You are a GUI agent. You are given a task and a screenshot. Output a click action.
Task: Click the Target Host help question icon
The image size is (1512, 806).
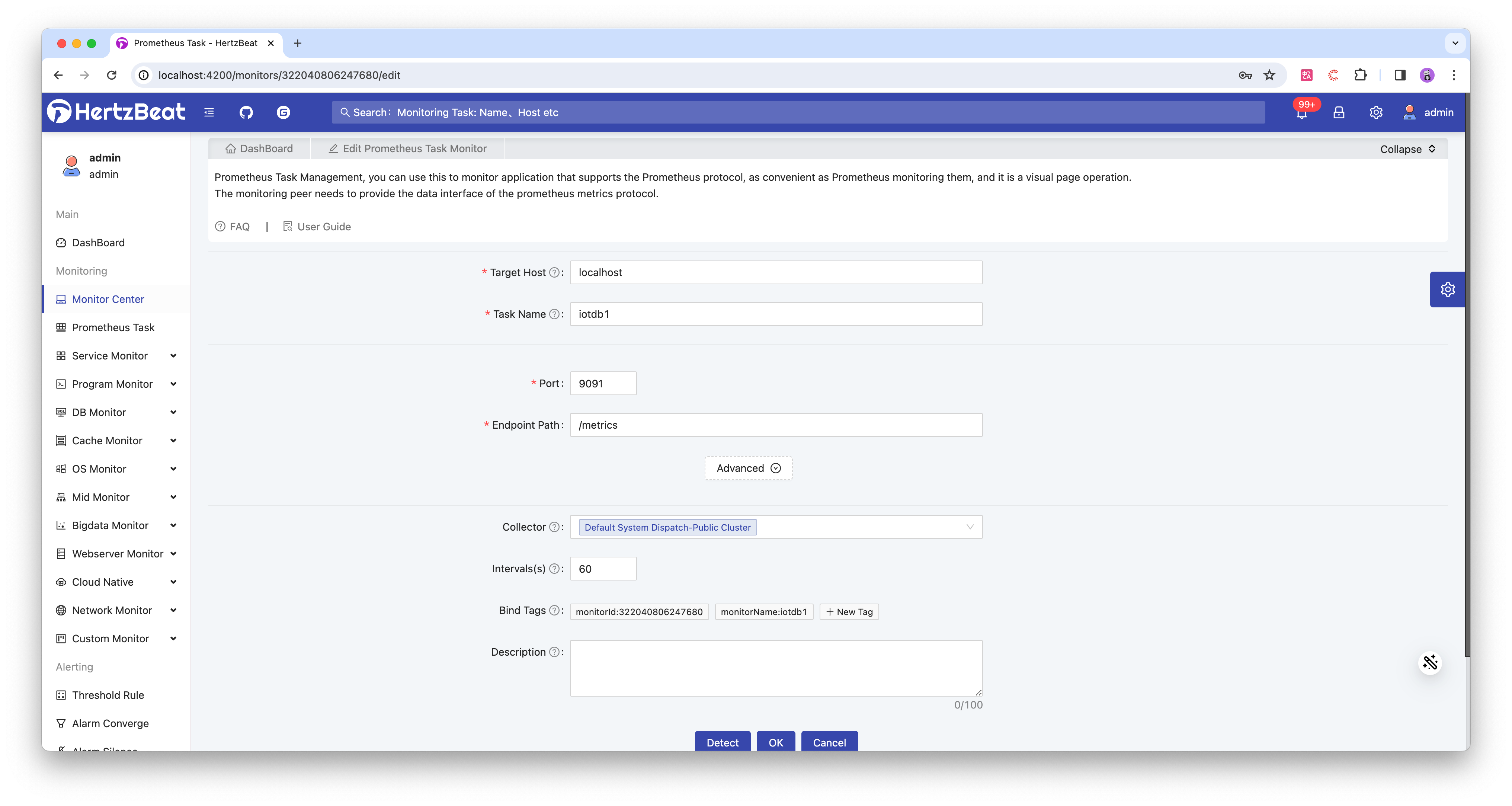(554, 272)
